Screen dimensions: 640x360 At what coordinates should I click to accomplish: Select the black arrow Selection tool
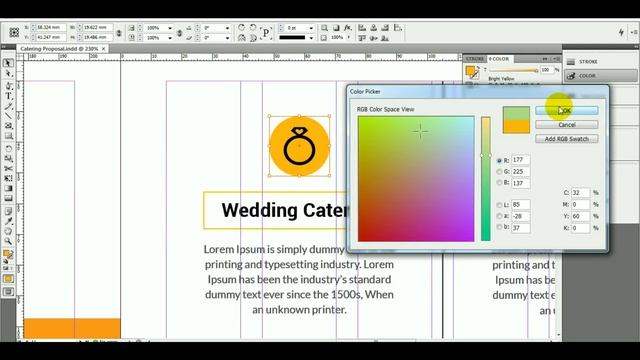(8, 63)
